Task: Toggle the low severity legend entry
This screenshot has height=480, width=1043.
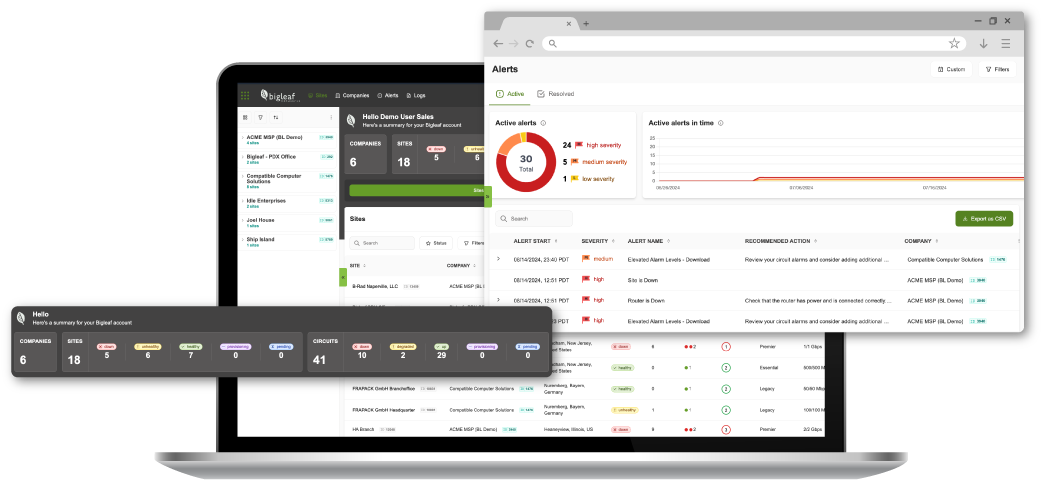Action: coord(598,179)
